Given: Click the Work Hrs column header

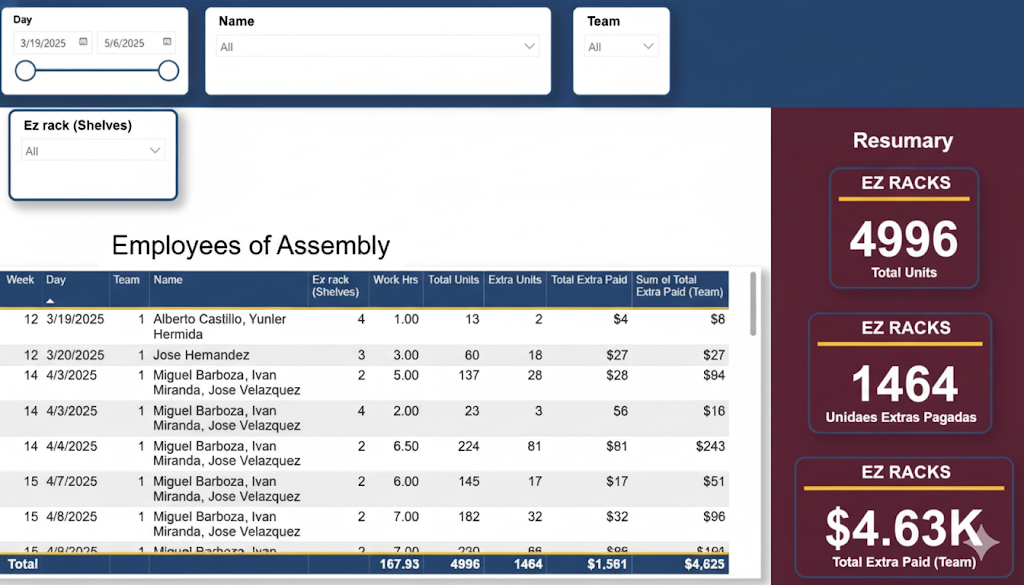Looking at the screenshot, I should tap(395, 280).
